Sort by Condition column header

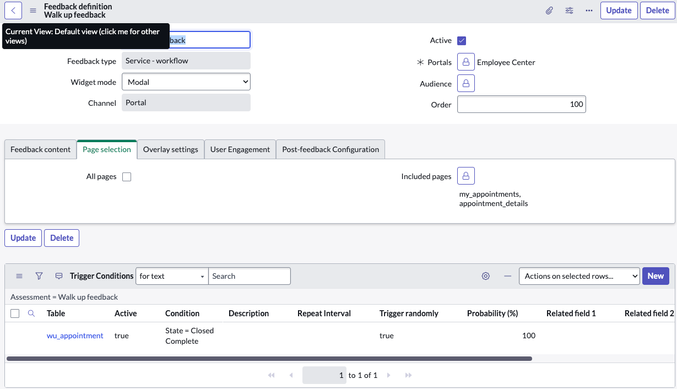(182, 313)
